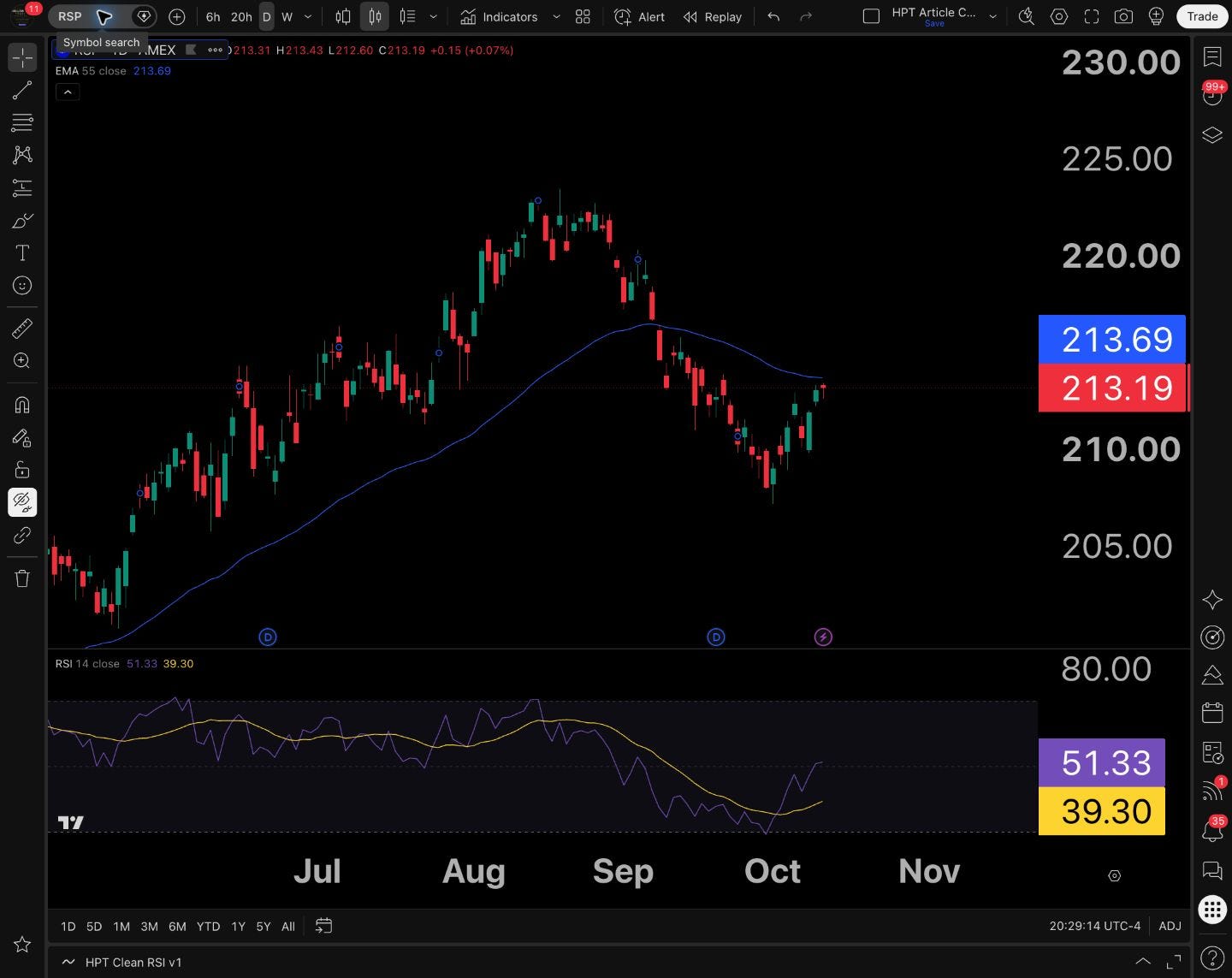Open the emoji icons tool
Viewport: 1232px width, 978px height.
click(x=22, y=286)
